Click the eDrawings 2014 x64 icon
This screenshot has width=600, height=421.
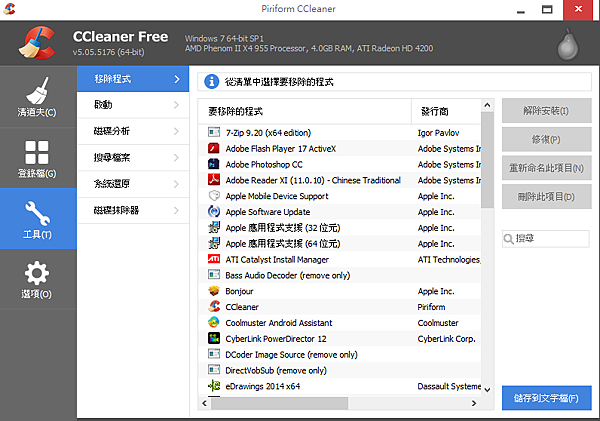tap(214, 386)
